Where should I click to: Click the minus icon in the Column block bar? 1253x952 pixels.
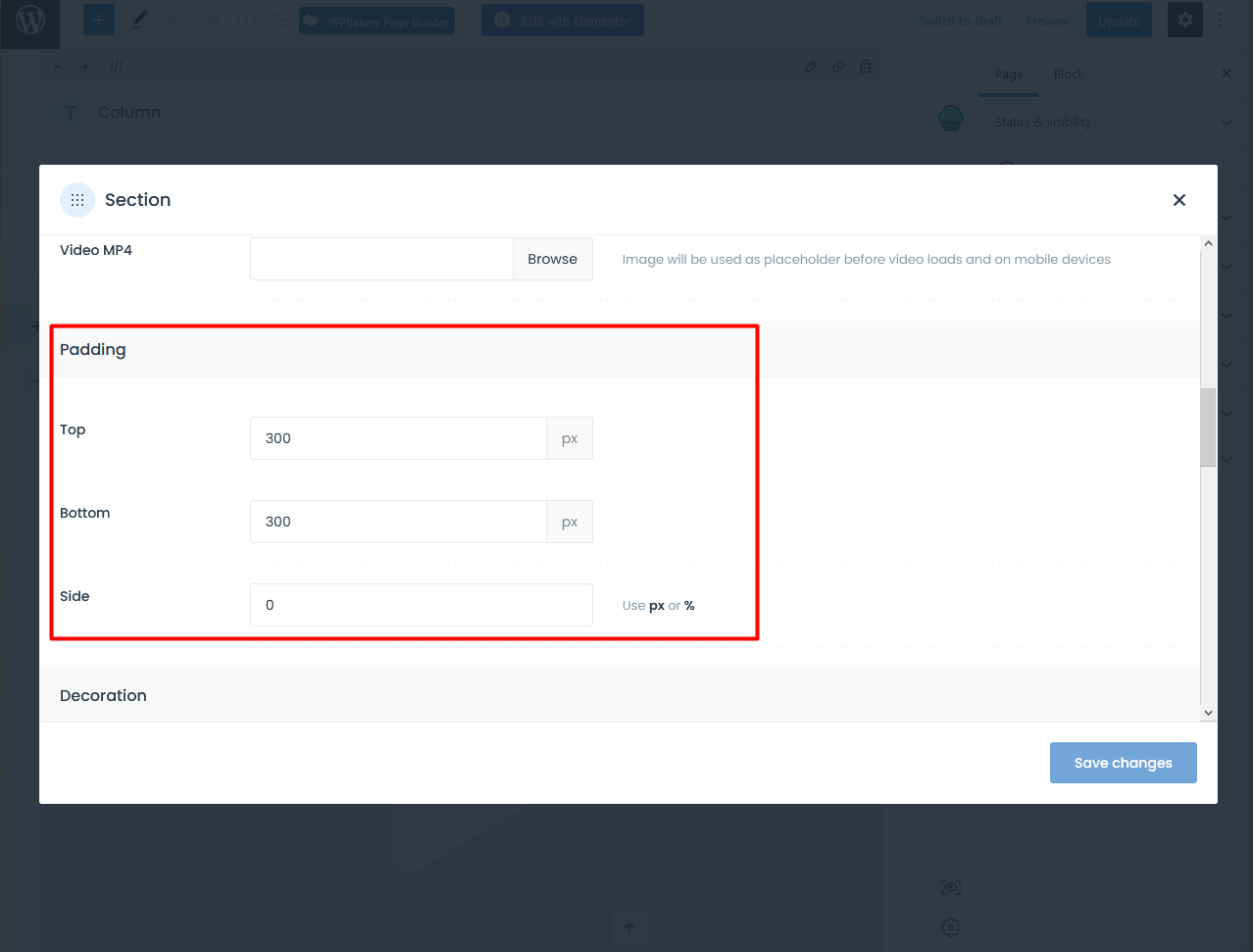tap(58, 67)
